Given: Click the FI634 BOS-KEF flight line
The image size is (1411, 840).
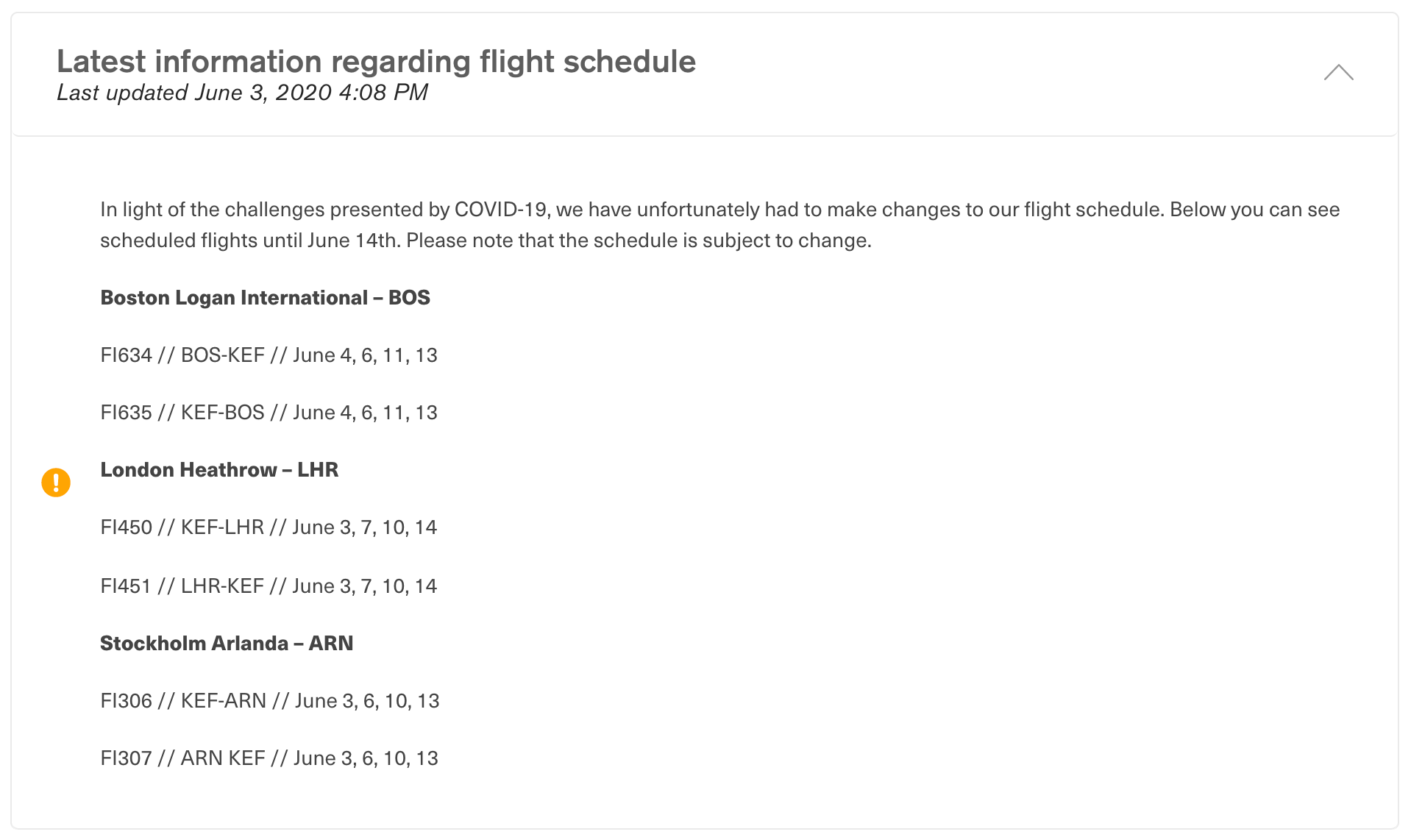Looking at the screenshot, I should pos(269,355).
